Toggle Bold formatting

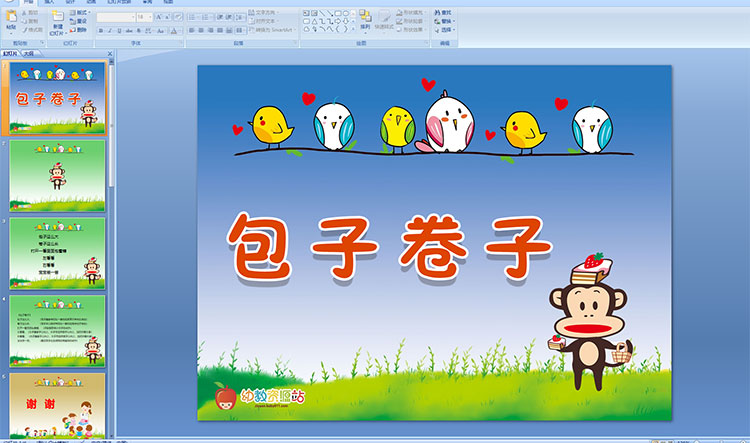[x=101, y=31]
